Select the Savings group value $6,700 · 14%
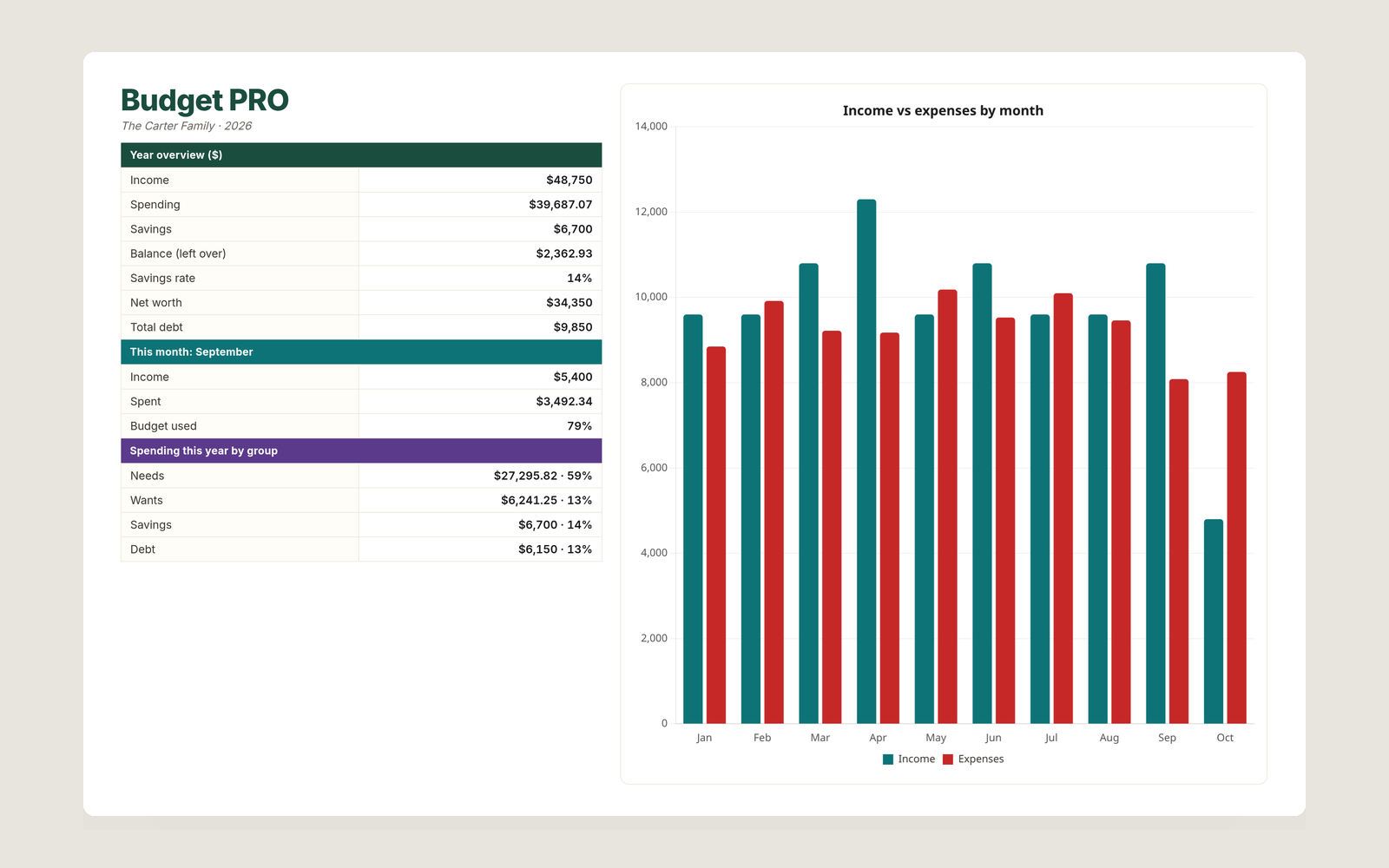Viewport: 1389px width, 868px height. coord(555,525)
